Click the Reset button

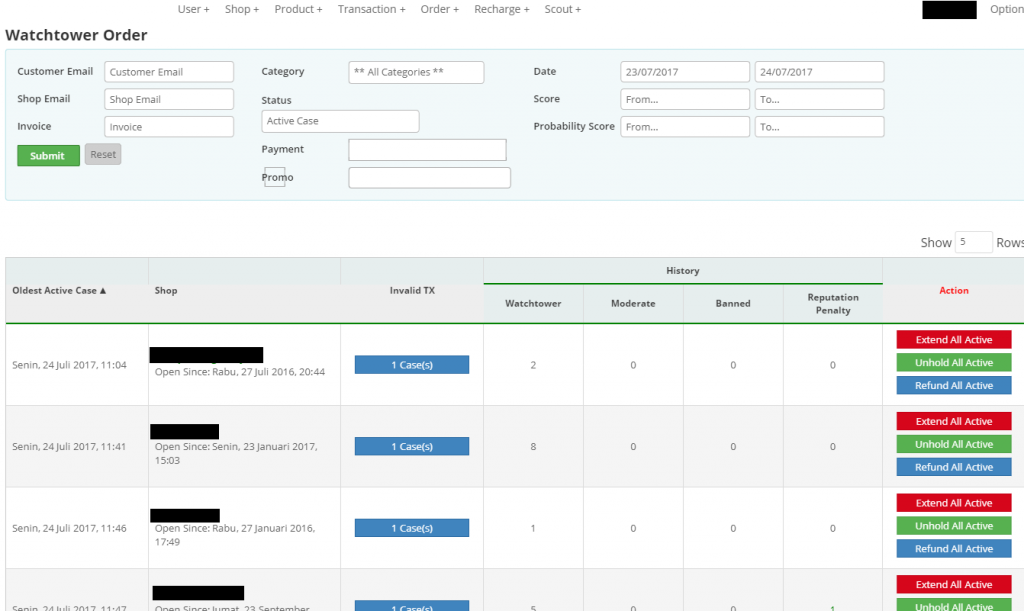pos(103,154)
